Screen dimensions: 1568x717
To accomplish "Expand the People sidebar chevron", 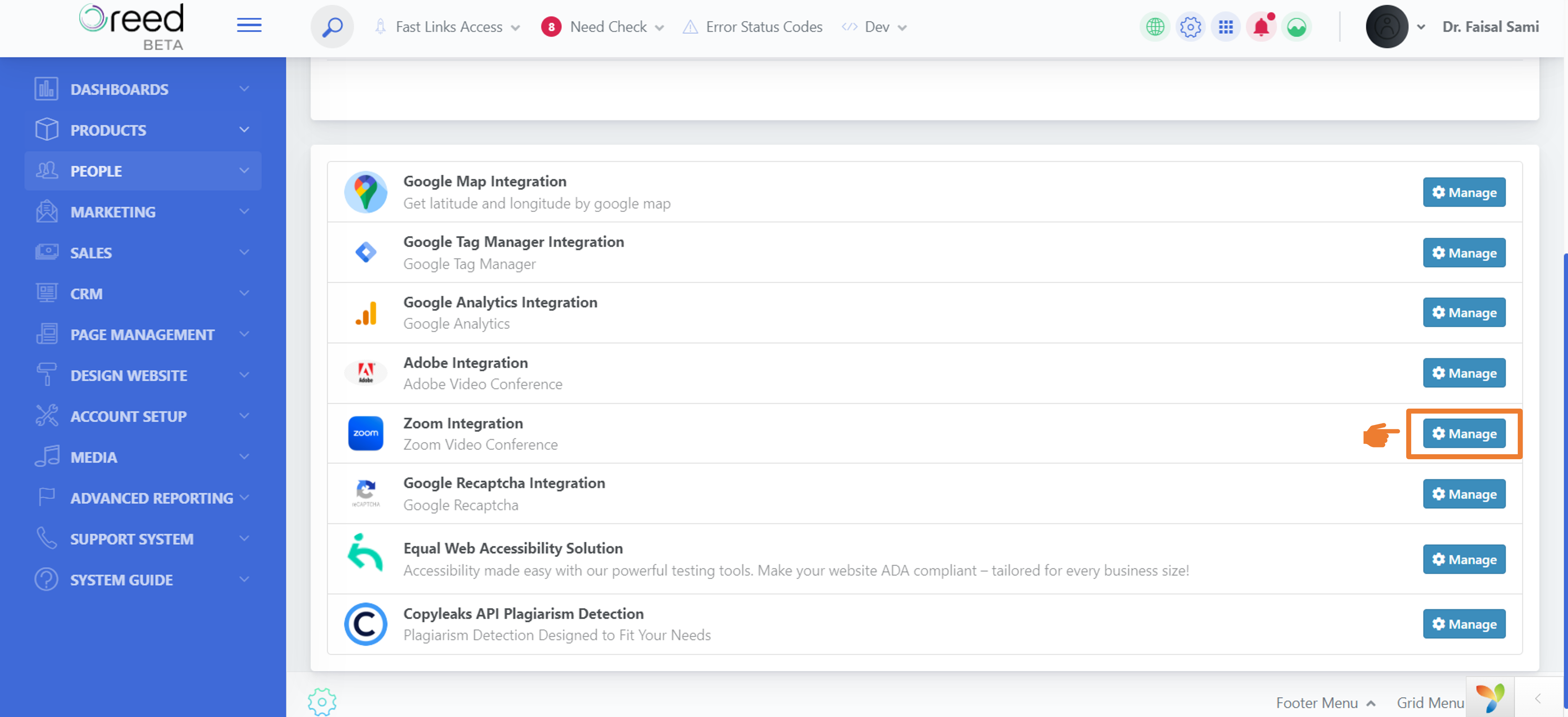I will [x=244, y=170].
